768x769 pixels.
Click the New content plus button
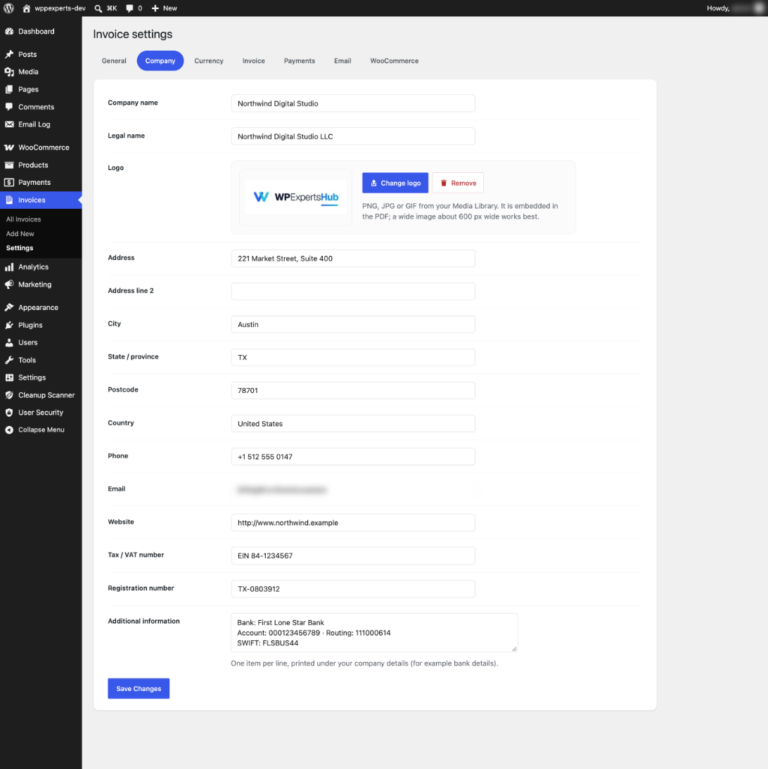pyautogui.click(x=164, y=8)
